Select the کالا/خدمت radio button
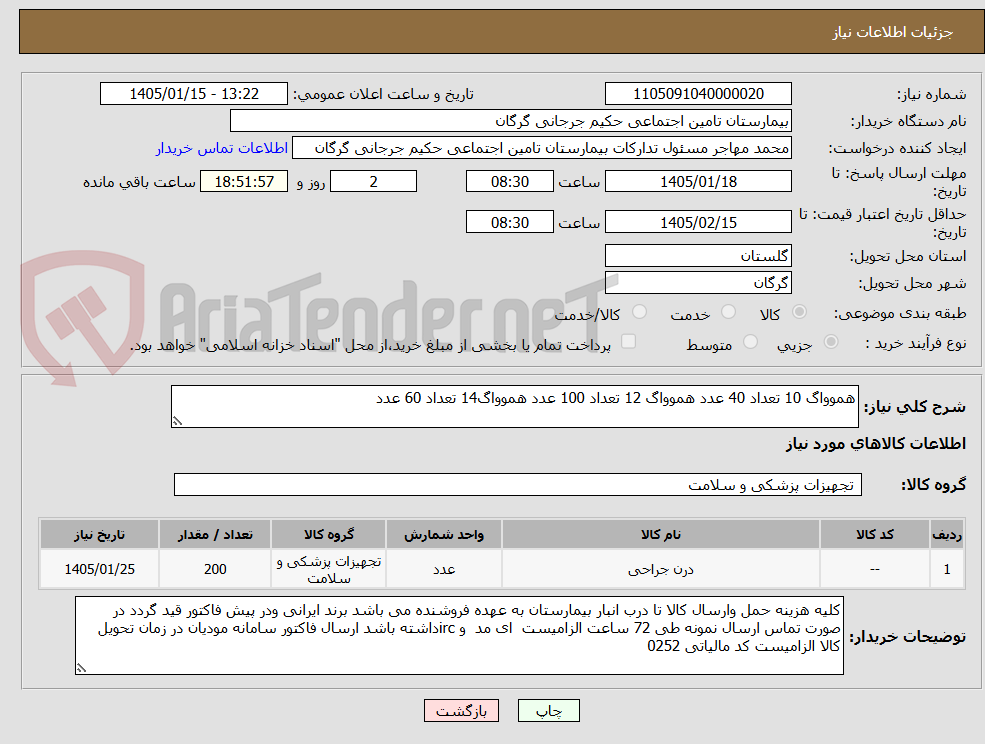 [x=639, y=312]
